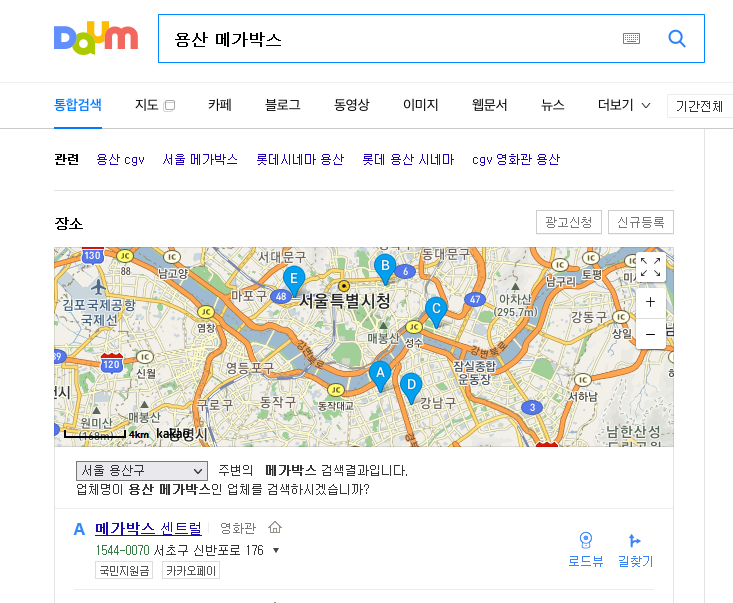This screenshot has height=603, width=733.
Task: Switch to the 웹문서 tab
Action: point(489,105)
